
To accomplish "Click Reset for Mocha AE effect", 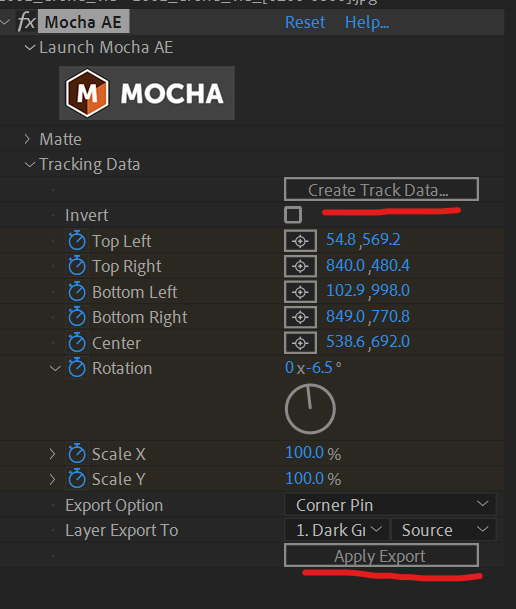I will pyautogui.click(x=305, y=22).
